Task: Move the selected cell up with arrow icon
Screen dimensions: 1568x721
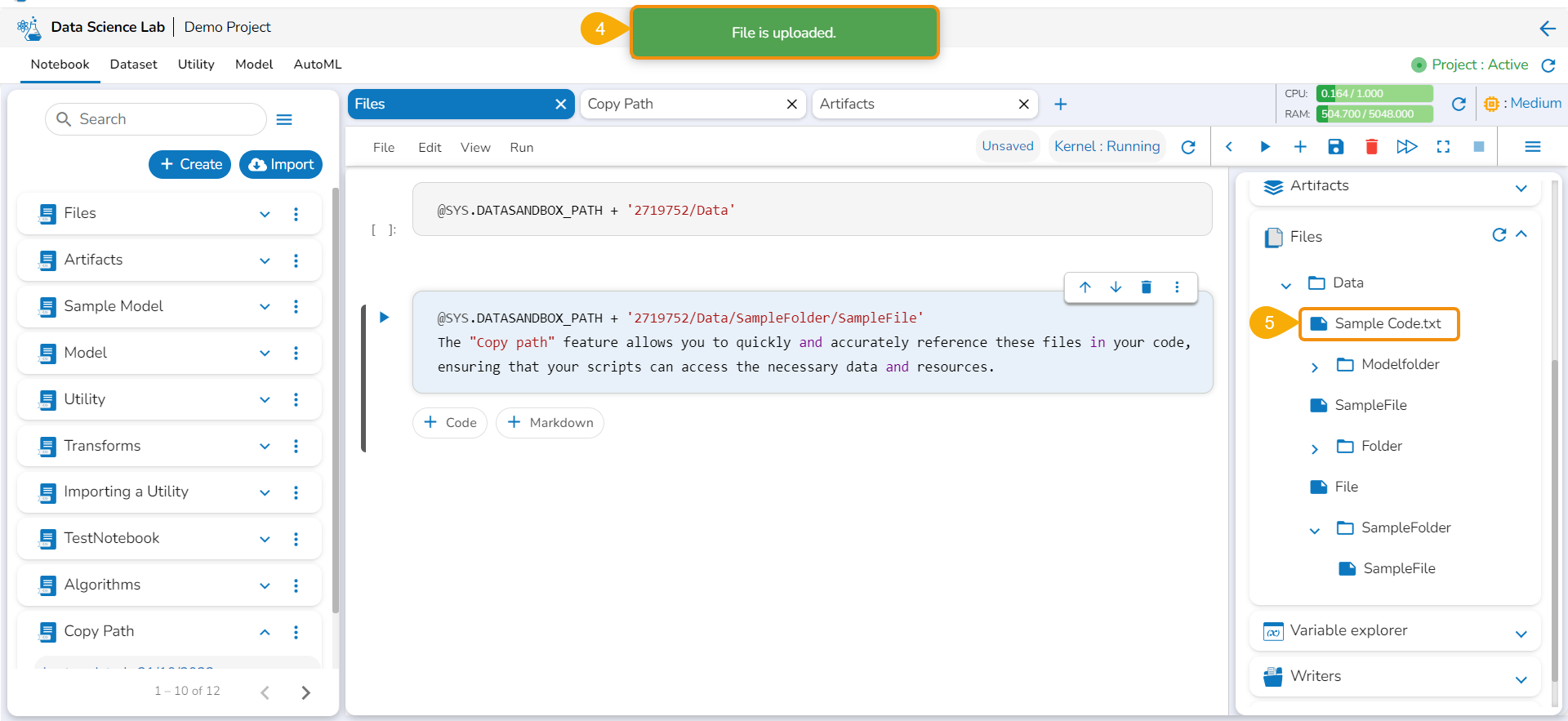Action: 1085,287
